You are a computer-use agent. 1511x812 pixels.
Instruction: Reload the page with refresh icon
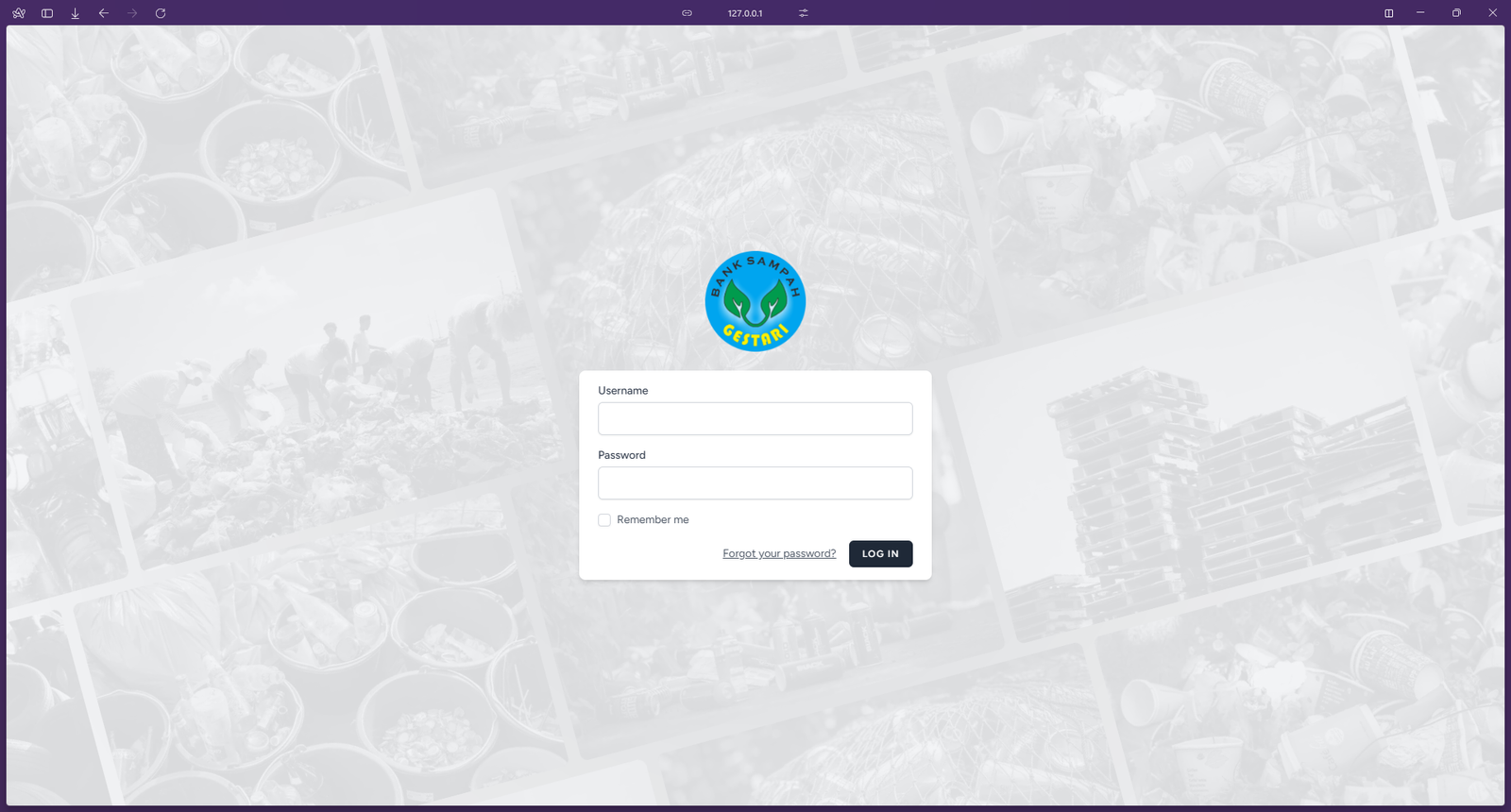click(x=161, y=13)
